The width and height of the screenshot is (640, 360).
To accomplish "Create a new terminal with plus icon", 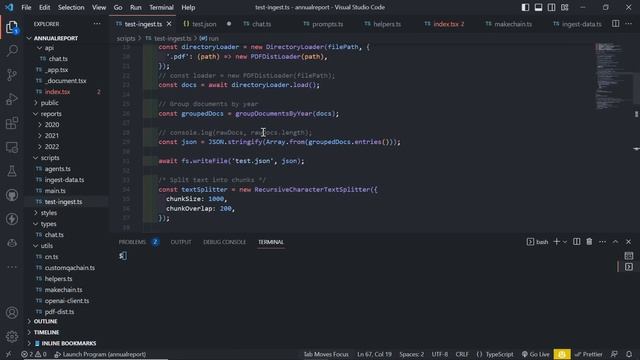I will pos(556,242).
